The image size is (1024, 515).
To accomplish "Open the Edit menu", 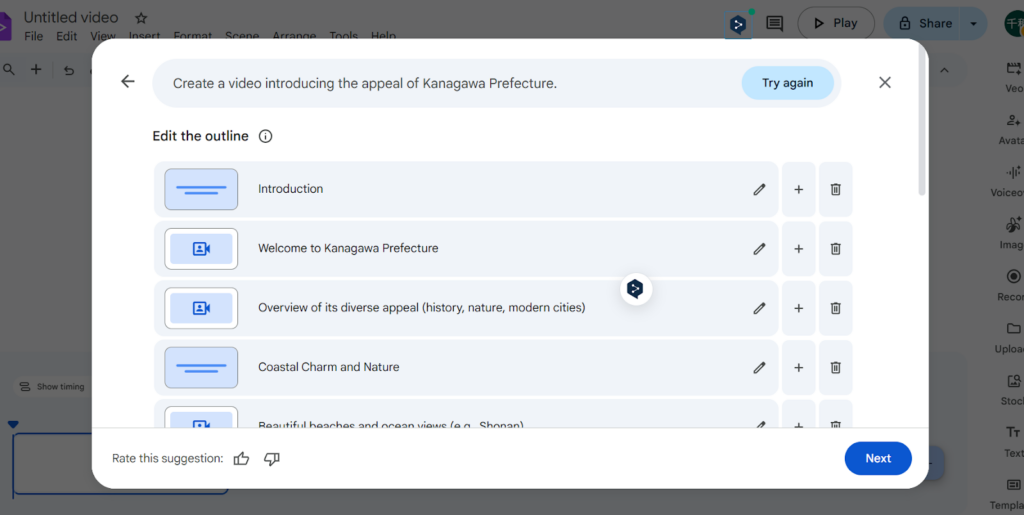I will (x=66, y=37).
